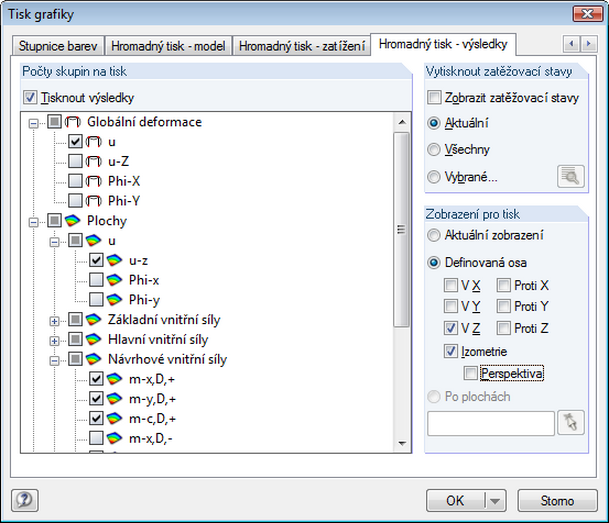Expand the Základní vnitřní síly node
Viewport: 609px width, 523px height.
(55, 321)
